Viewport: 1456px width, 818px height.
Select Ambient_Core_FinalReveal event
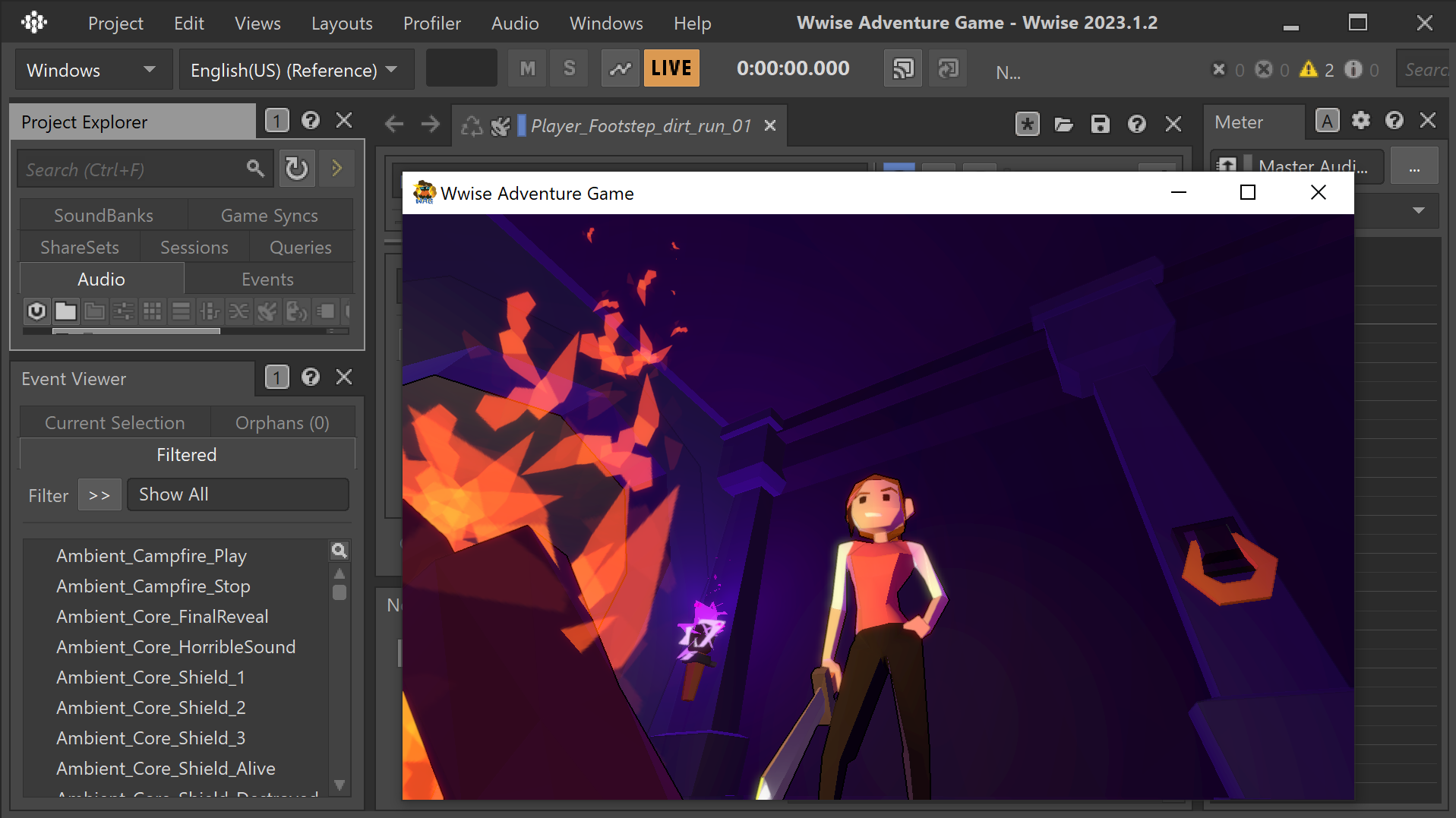point(163,617)
